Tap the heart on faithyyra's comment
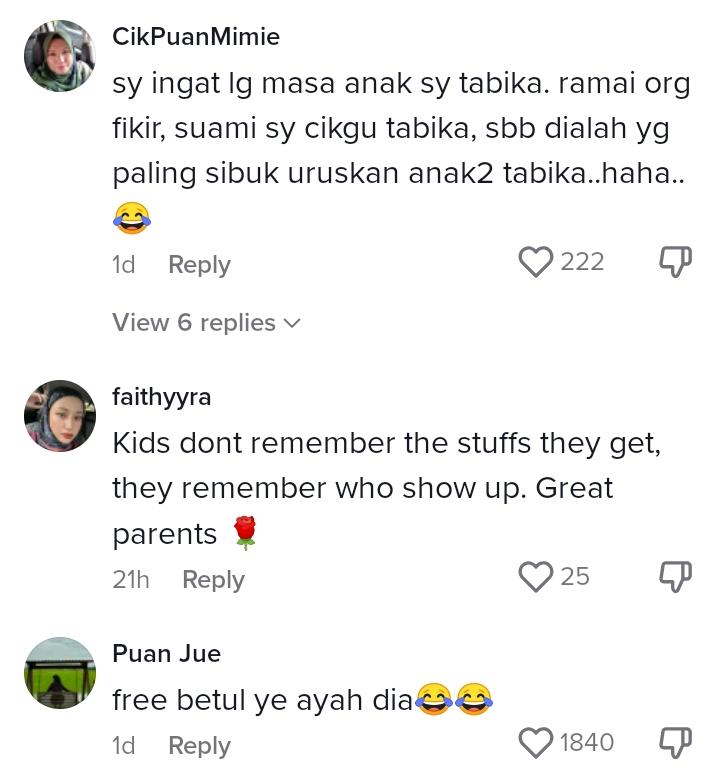720x776 pixels. click(x=535, y=577)
